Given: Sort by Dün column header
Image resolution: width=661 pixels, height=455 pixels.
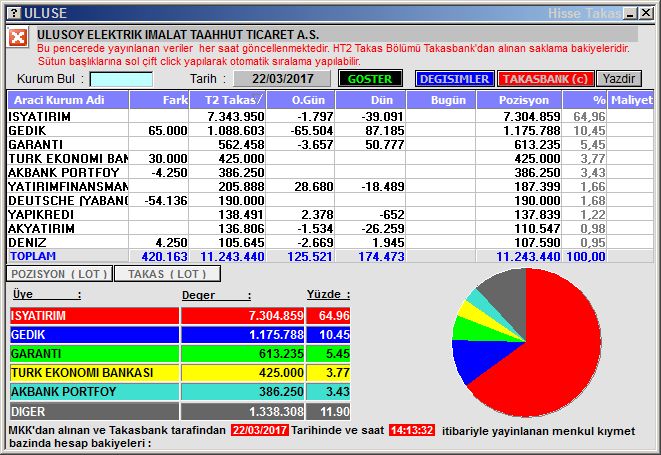Looking at the screenshot, I should pos(371,100).
